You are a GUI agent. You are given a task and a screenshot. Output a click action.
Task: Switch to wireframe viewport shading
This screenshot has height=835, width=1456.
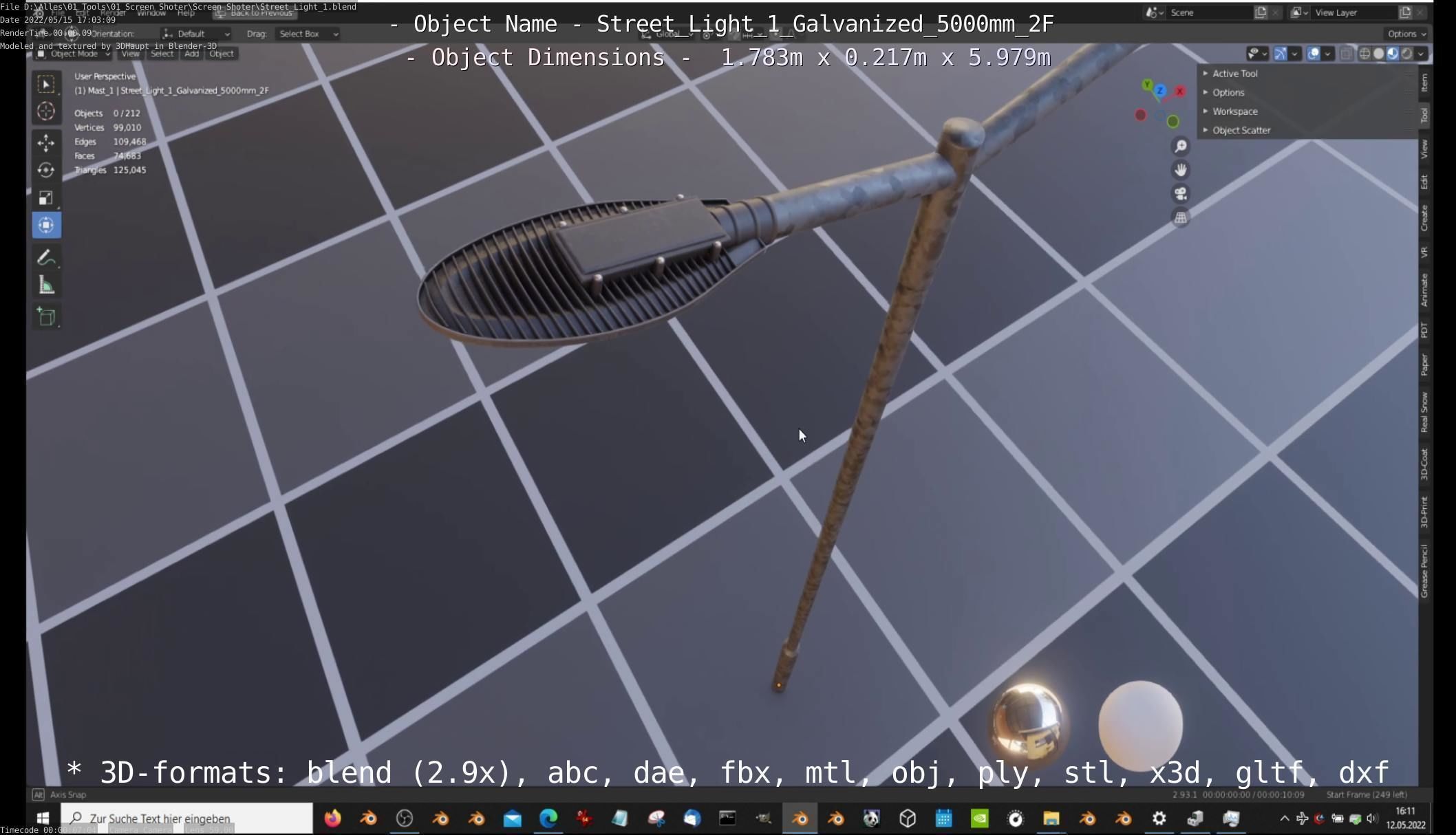coord(1364,54)
